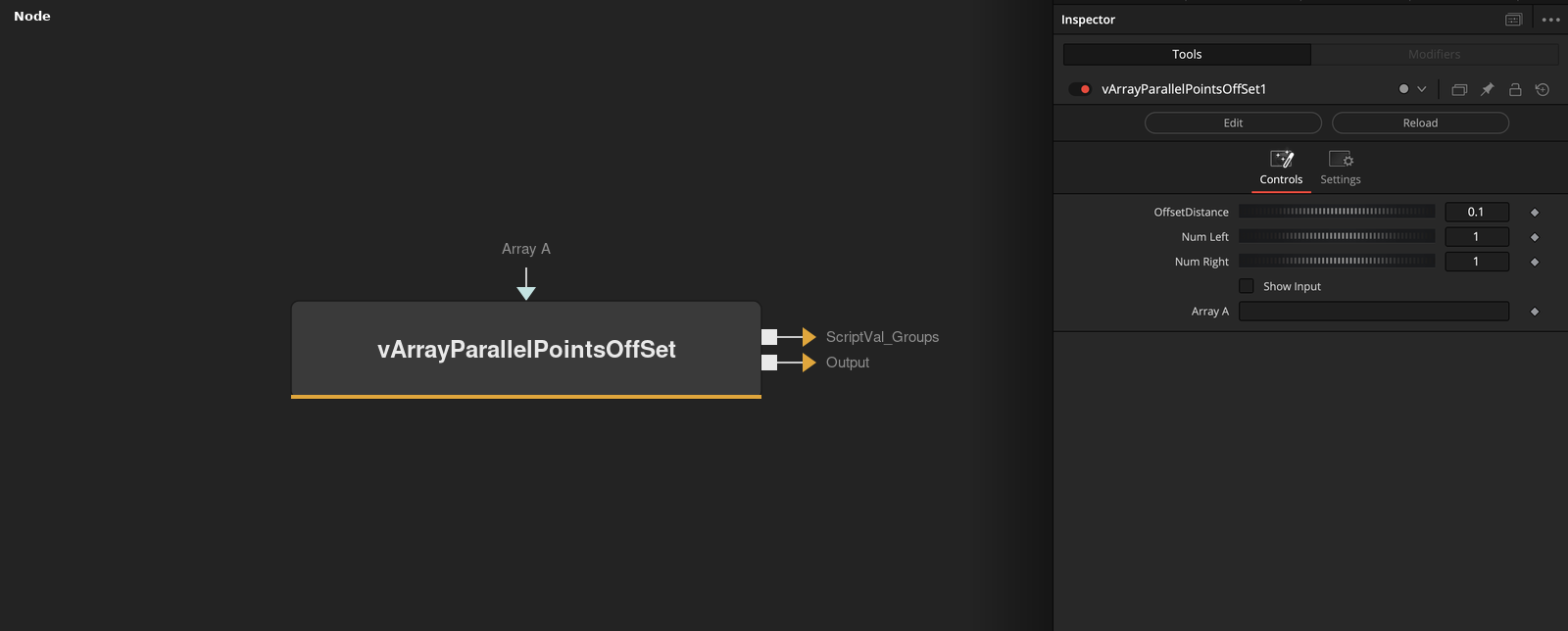Click the Edit button
The height and width of the screenshot is (631, 1568).
coord(1233,122)
